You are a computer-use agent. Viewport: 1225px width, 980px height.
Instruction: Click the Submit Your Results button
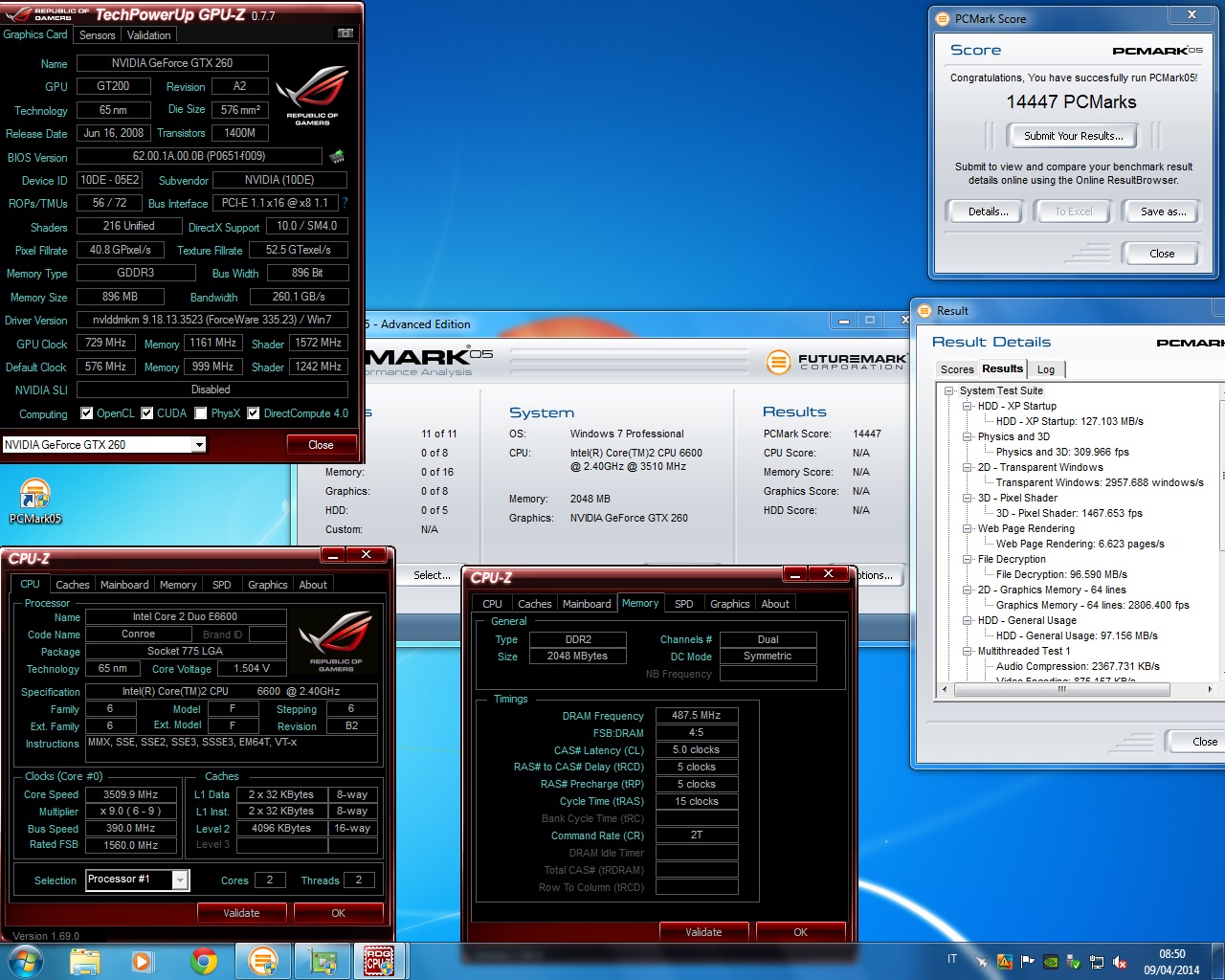1074,136
